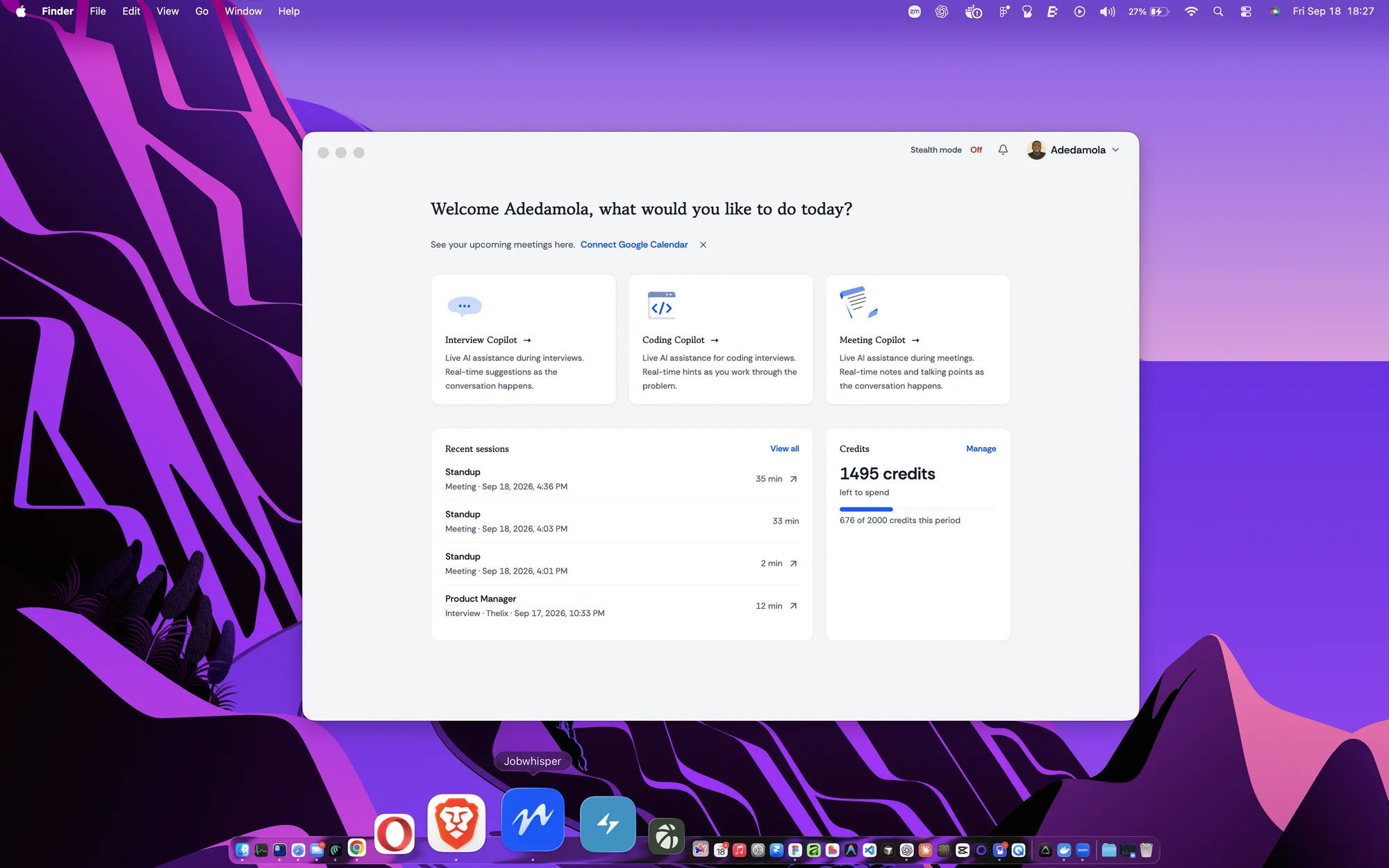Screen dimensions: 1389x868
Task: Dismiss the Google Calendar prompt with X
Action: [703, 244]
